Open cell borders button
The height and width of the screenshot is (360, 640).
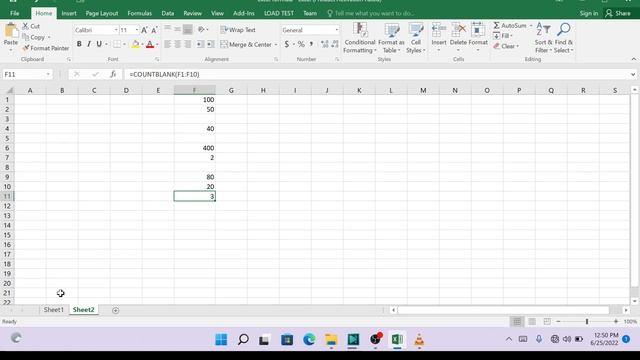[117, 44]
